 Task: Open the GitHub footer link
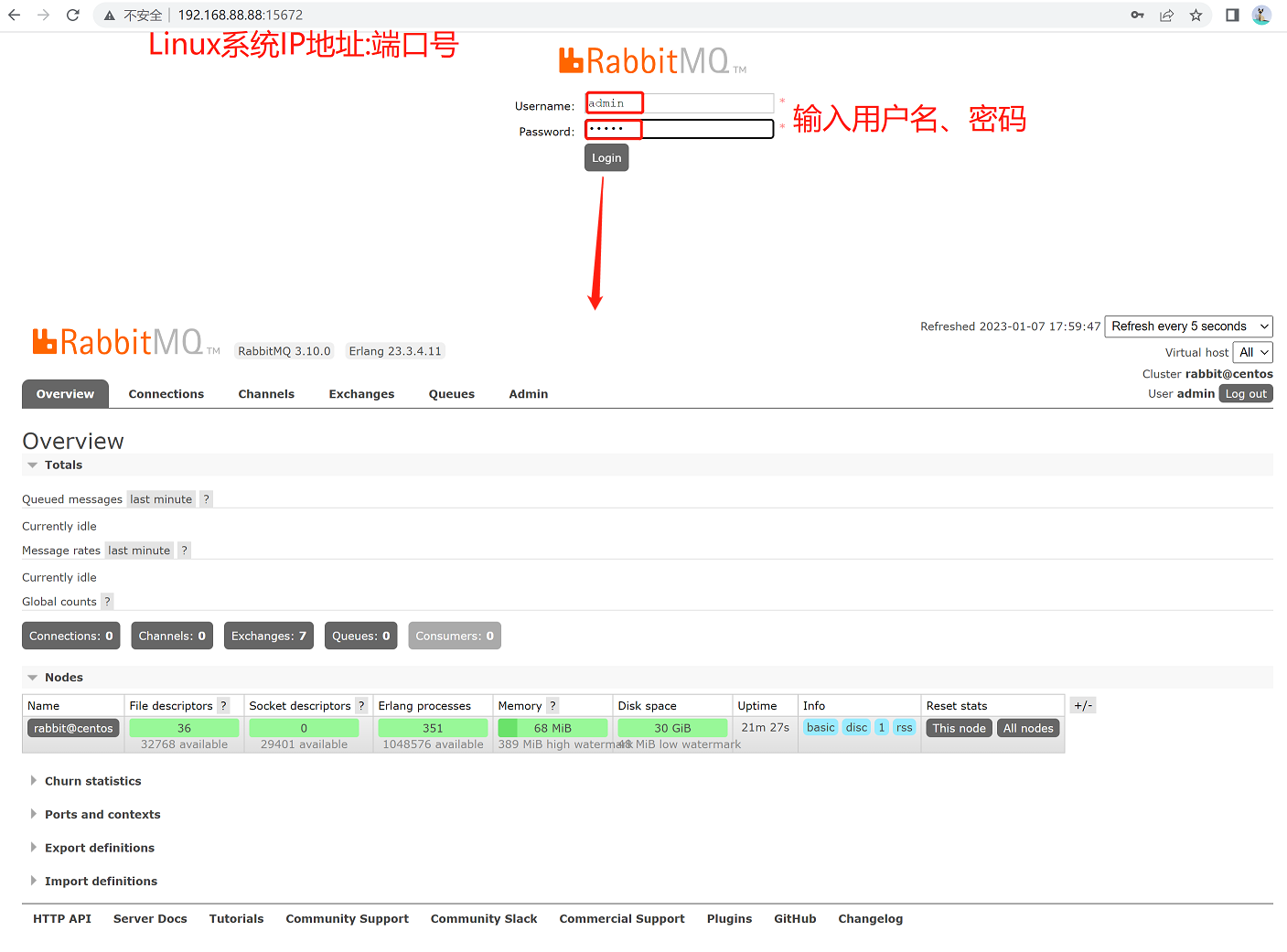795,919
